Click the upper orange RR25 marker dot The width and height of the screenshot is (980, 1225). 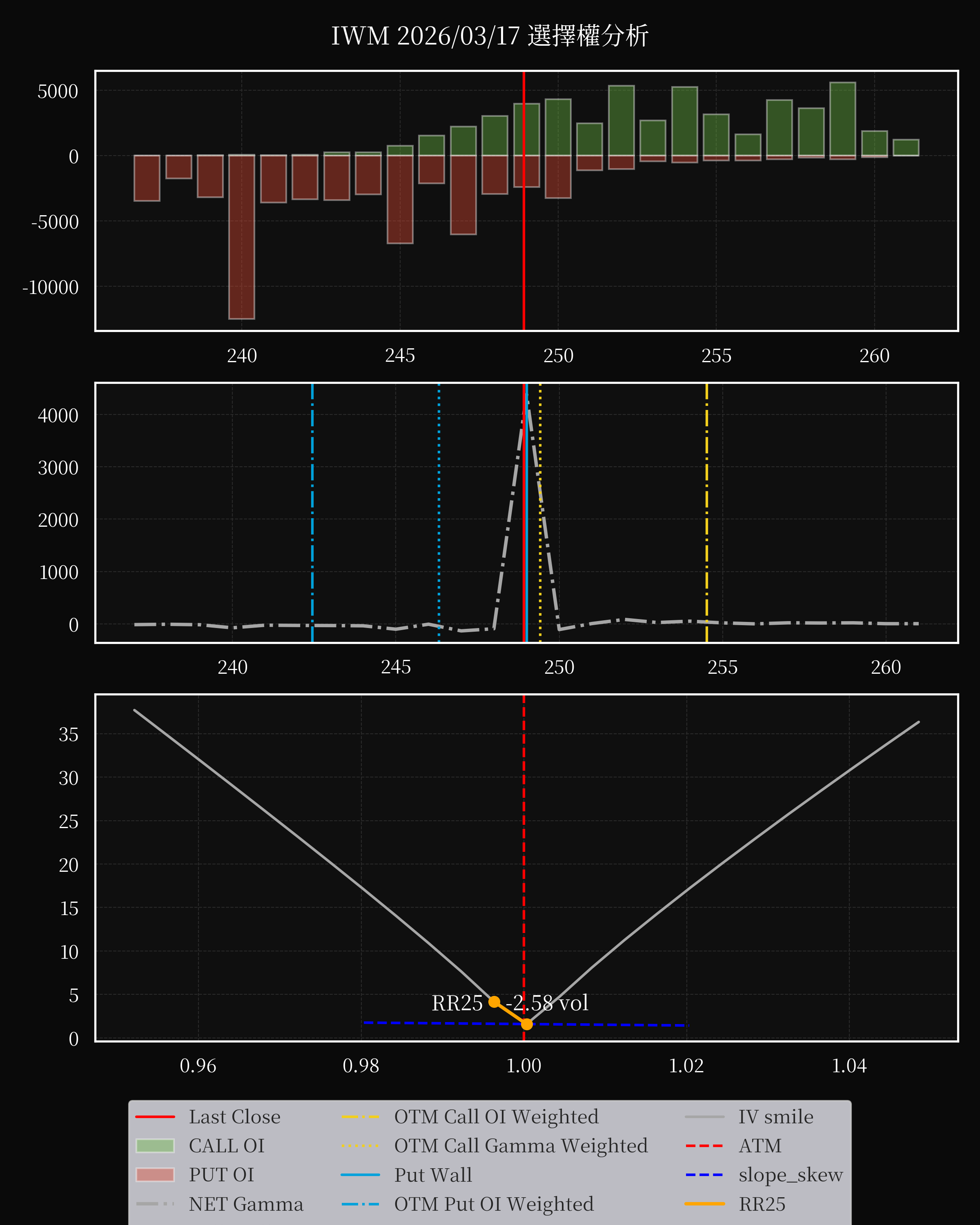coord(494,1001)
